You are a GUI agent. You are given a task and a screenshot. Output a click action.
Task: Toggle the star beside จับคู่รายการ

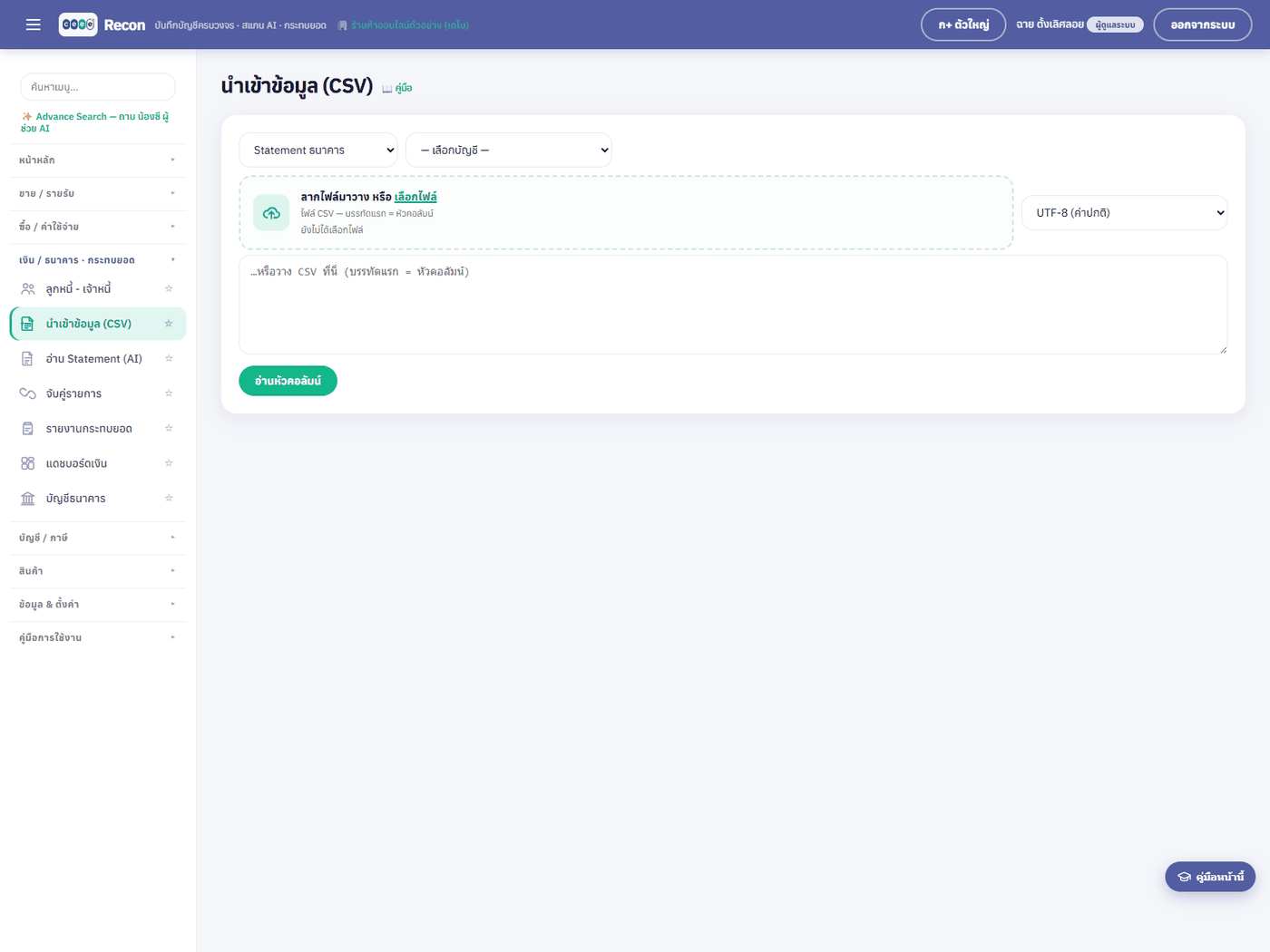[x=169, y=393]
